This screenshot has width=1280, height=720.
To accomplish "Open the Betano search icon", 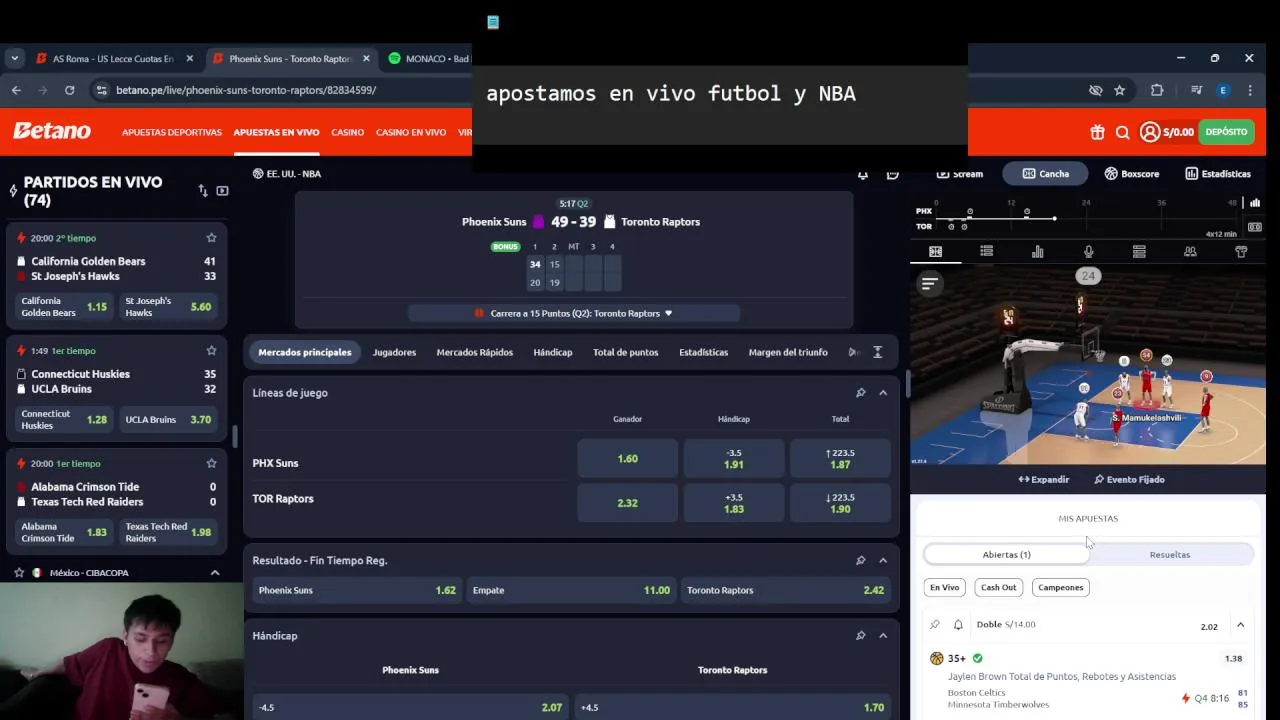I will [x=1122, y=132].
